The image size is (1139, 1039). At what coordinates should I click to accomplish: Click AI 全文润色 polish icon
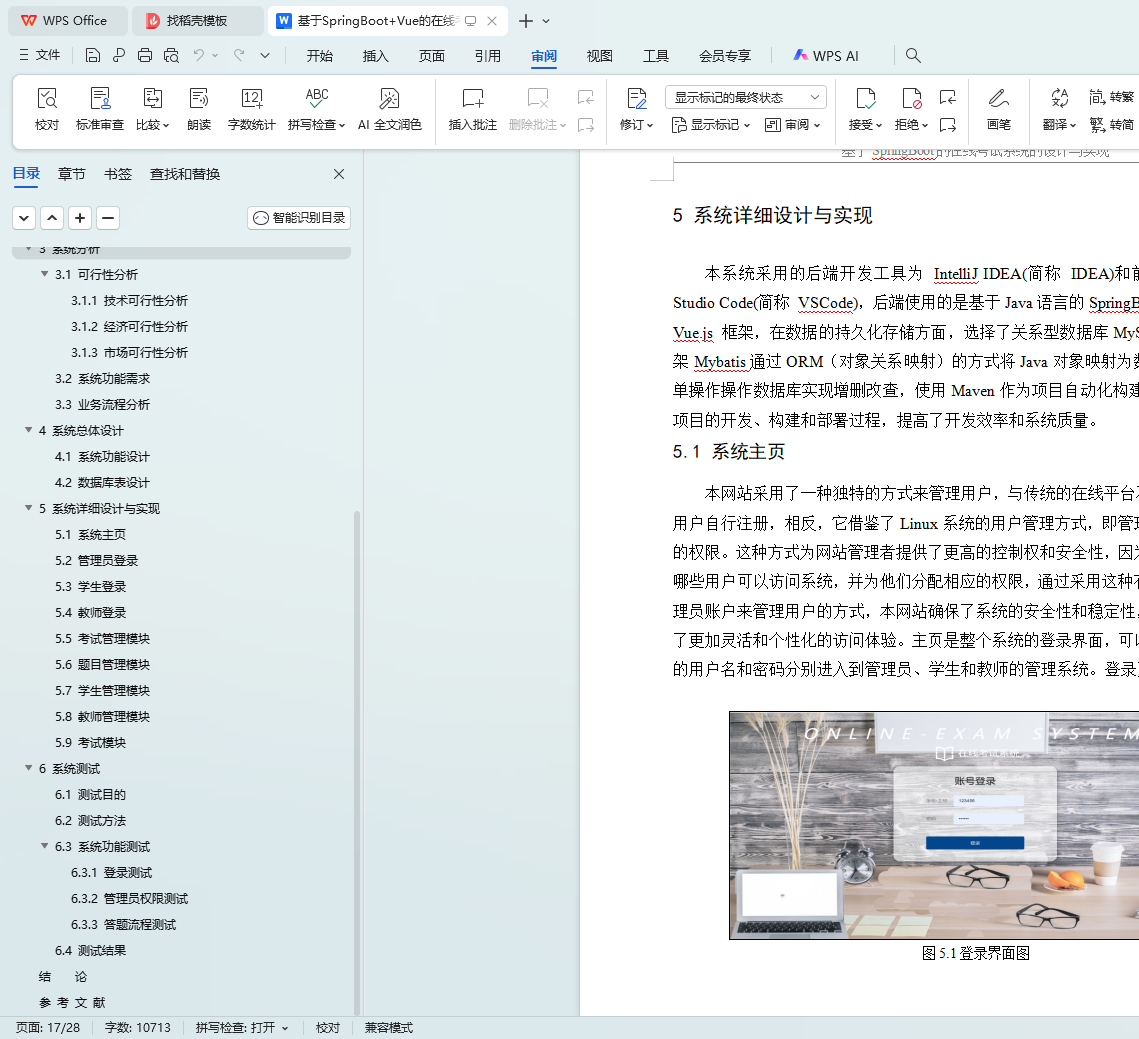[389, 99]
